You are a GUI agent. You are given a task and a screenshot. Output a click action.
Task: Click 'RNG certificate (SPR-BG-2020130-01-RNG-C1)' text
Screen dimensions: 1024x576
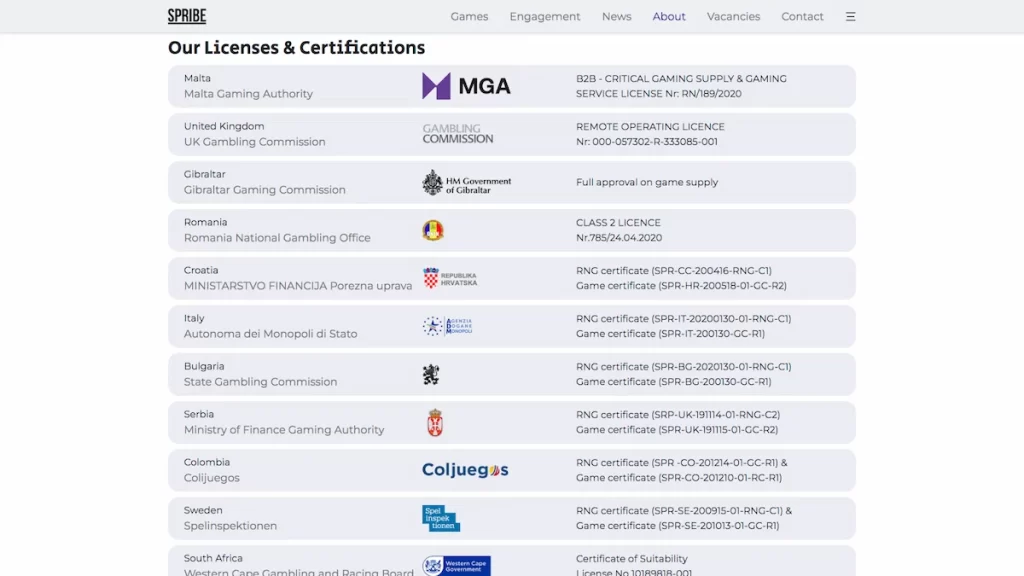click(683, 367)
